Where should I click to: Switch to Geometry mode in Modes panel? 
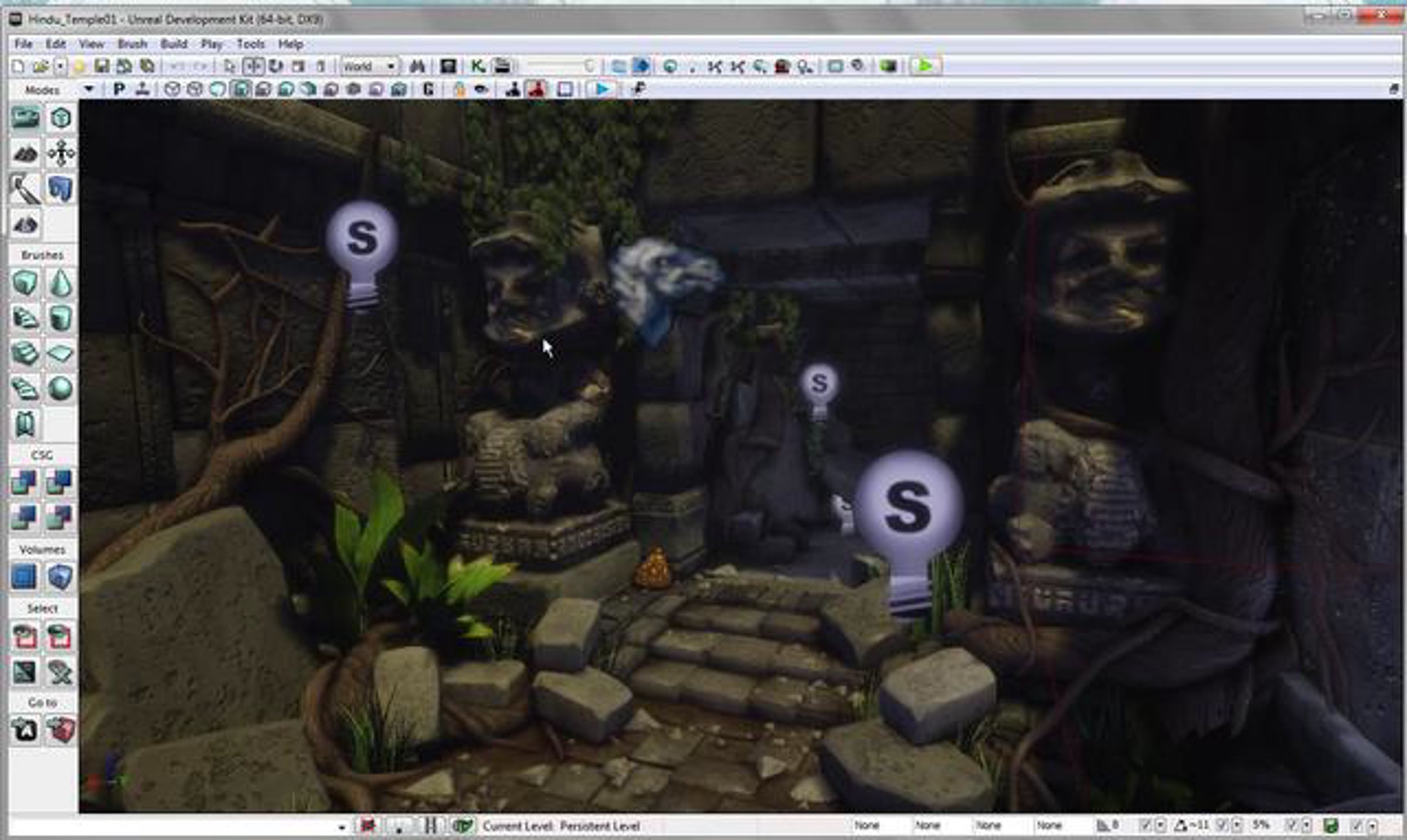coord(60,118)
